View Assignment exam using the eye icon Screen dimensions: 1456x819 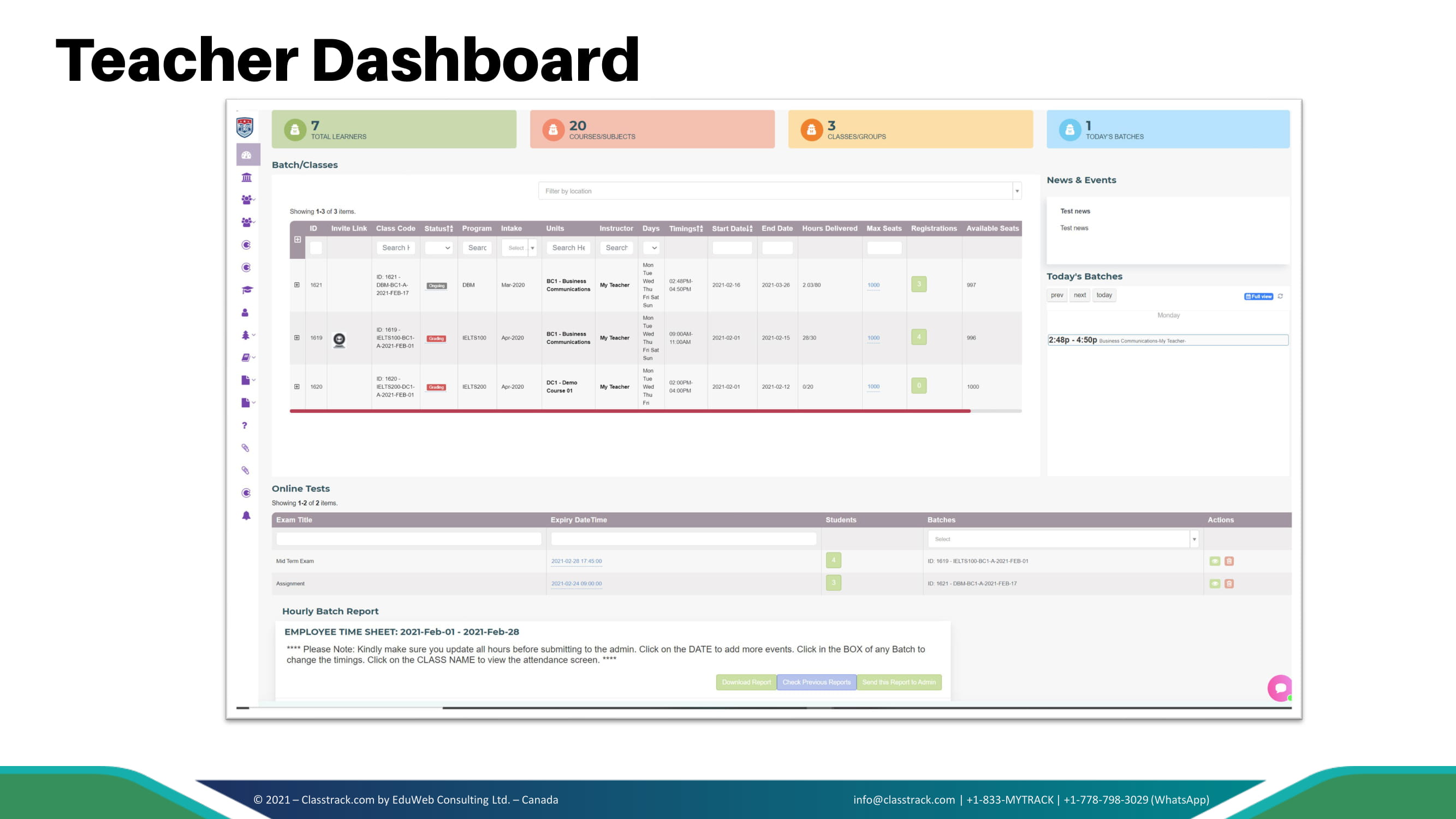coord(1214,584)
